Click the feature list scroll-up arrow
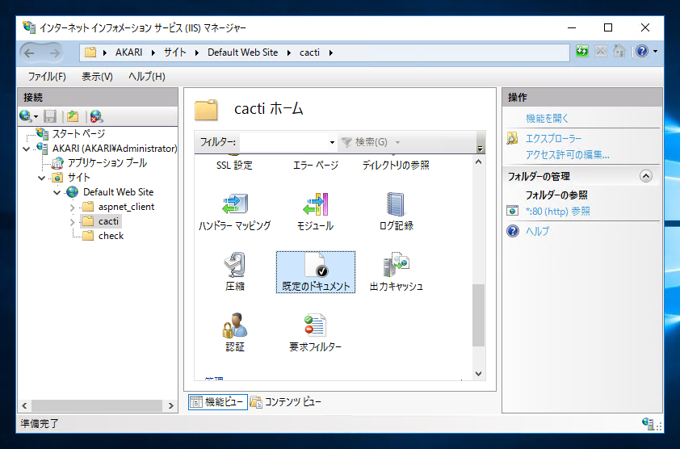680x449 pixels. (478, 162)
